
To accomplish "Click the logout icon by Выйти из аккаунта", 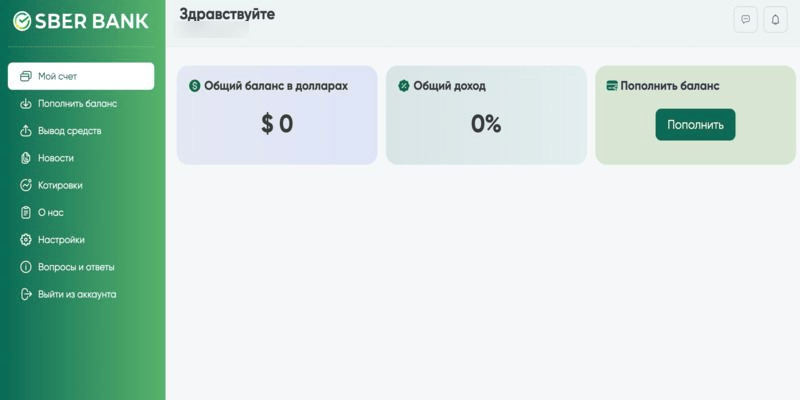I will coord(26,294).
